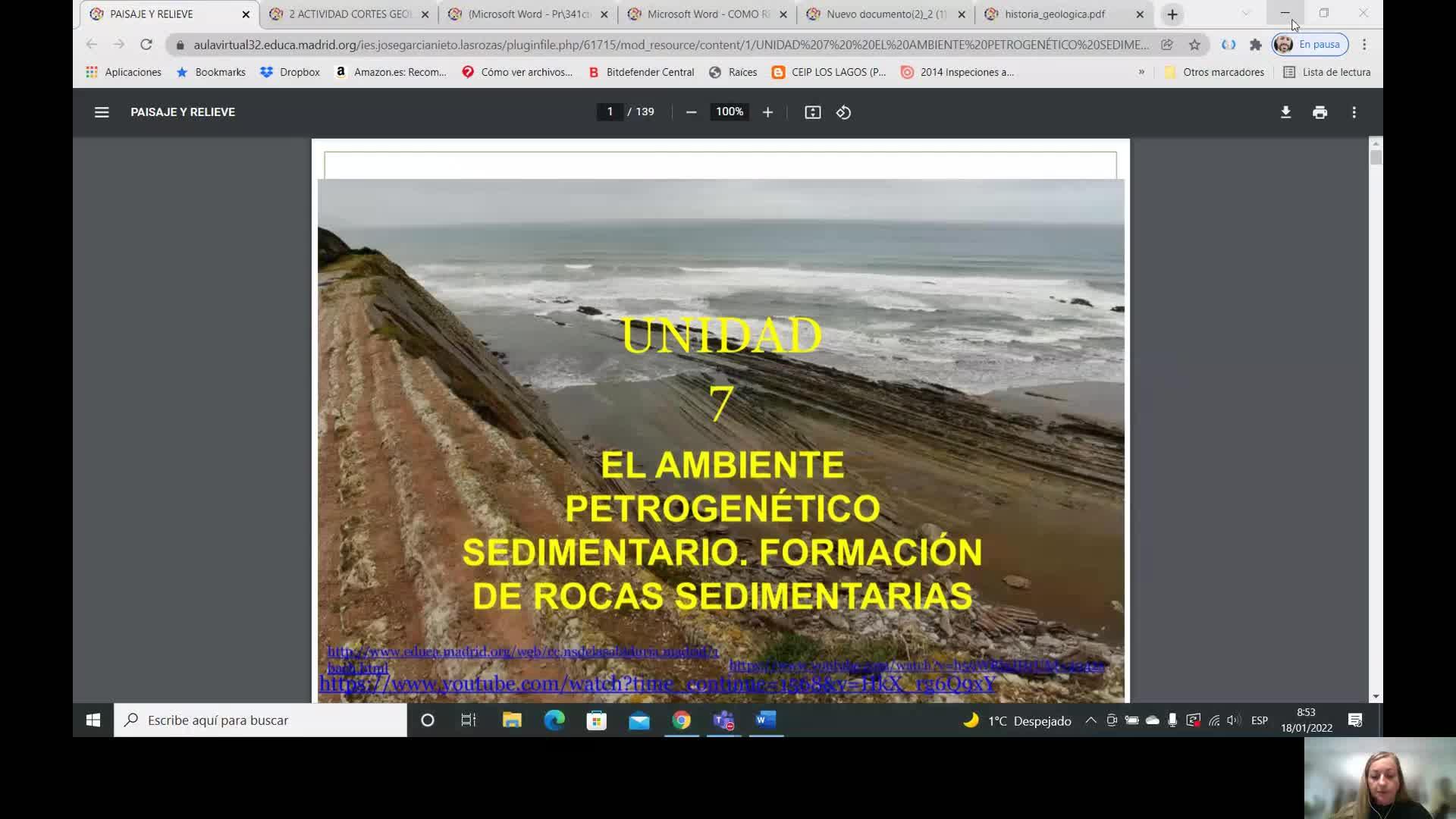This screenshot has width=1456, height=819.
Task: Rotate the PDF counterclockwise
Action: click(x=843, y=112)
